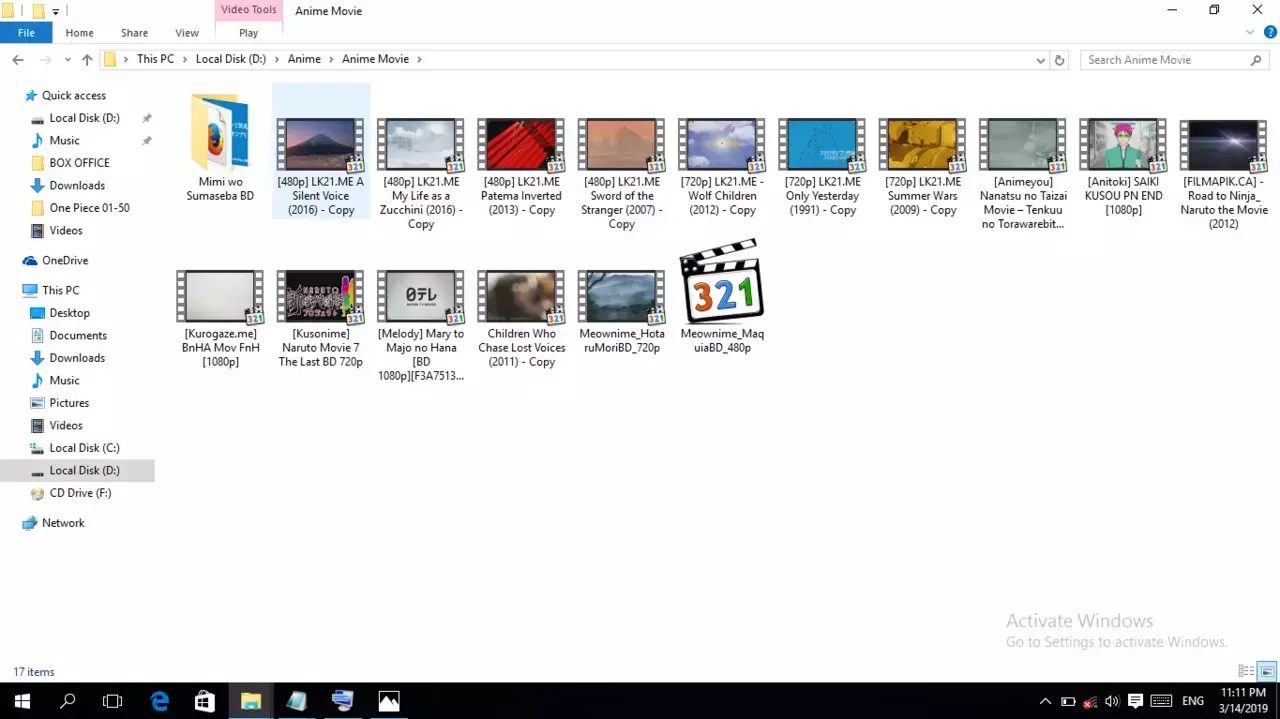
Task: Refresh the current folder view
Action: tap(1060, 60)
